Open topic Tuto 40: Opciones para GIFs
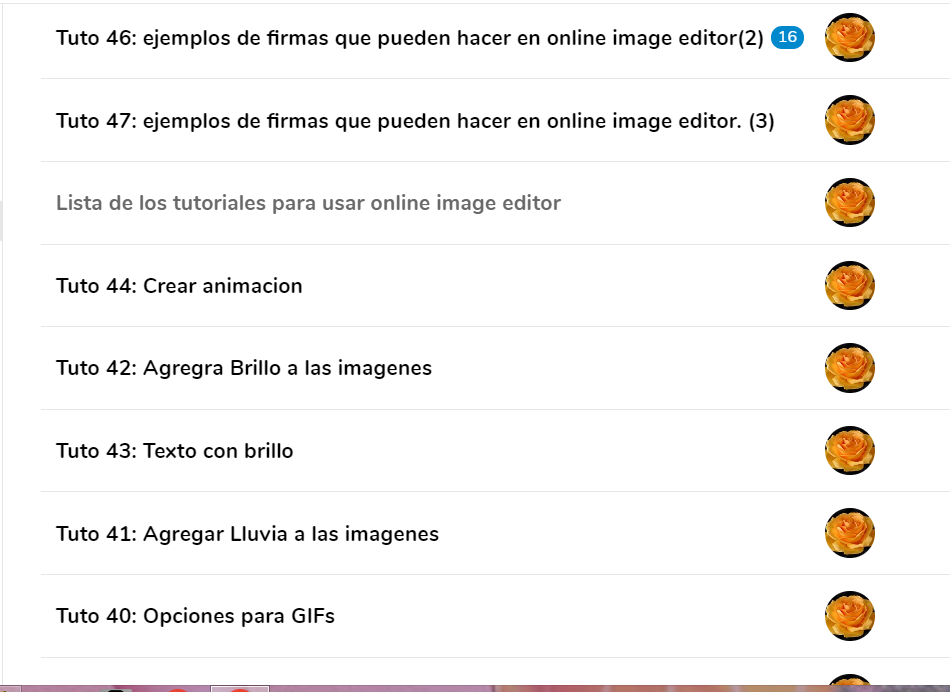The width and height of the screenshot is (950, 692). click(195, 616)
